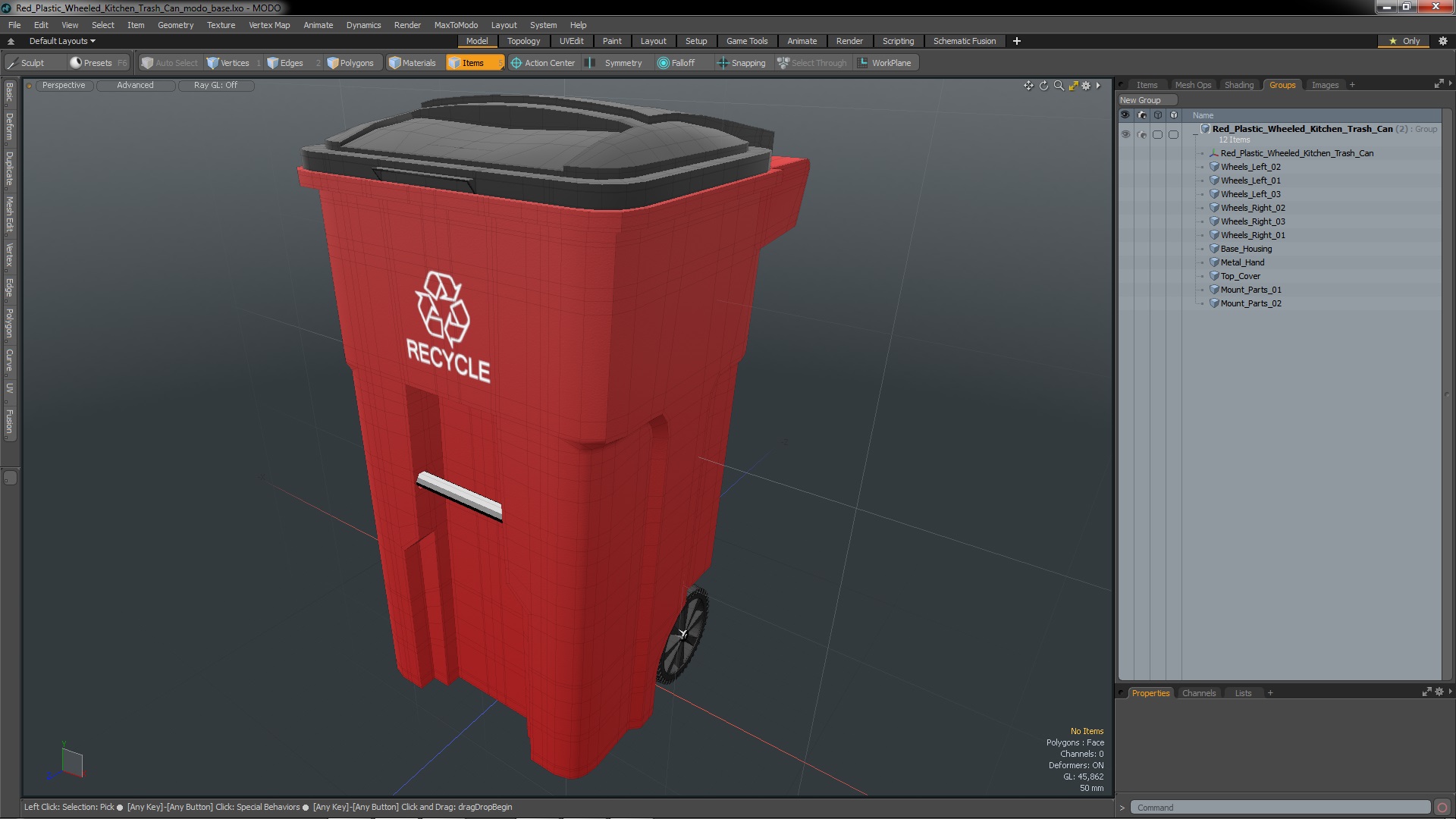
Task: Click the command record button
Action: (x=1442, y=808)
